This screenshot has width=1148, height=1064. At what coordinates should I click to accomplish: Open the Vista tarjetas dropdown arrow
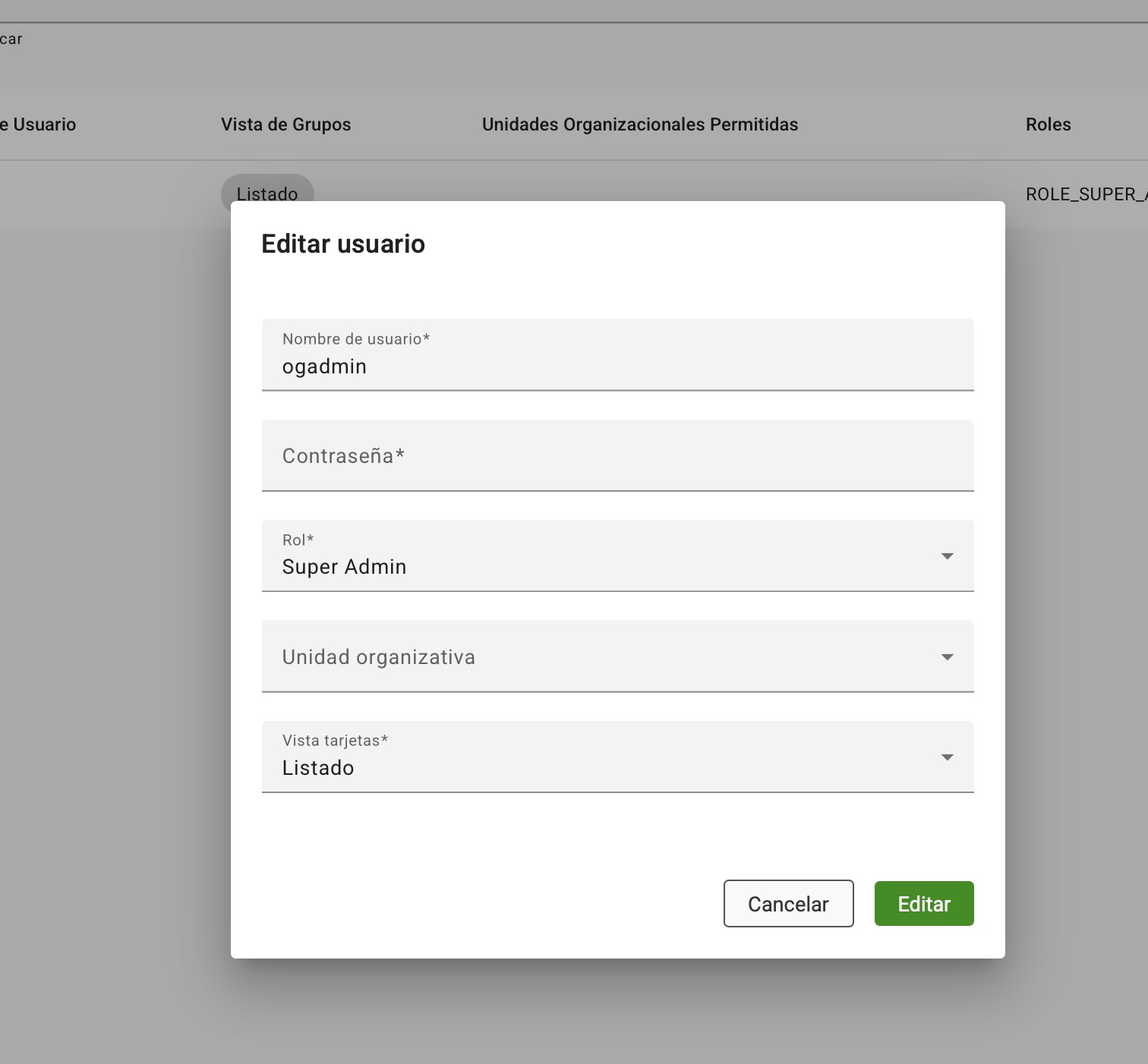pos(947,757)
